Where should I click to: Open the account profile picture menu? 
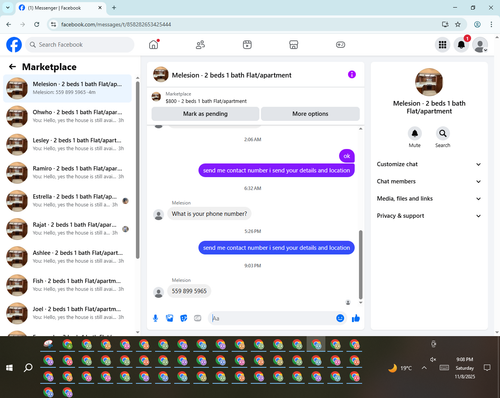pyautogui.click(x=480, y=45)
